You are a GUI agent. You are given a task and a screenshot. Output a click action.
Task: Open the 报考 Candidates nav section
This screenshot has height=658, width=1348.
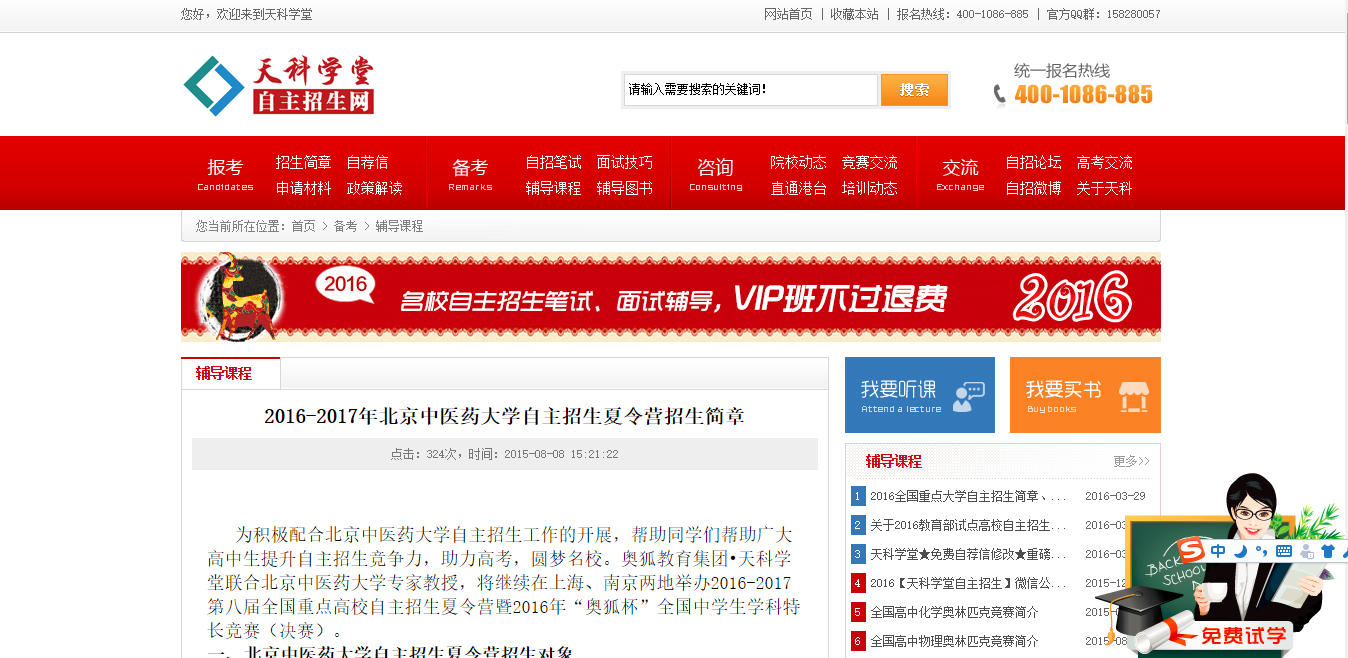[x=225, y=173]
